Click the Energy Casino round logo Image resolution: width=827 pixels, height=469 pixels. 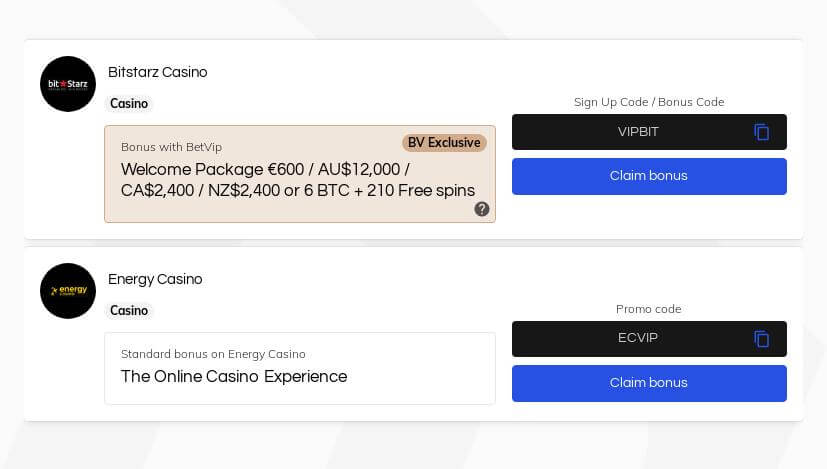[68, 291]
